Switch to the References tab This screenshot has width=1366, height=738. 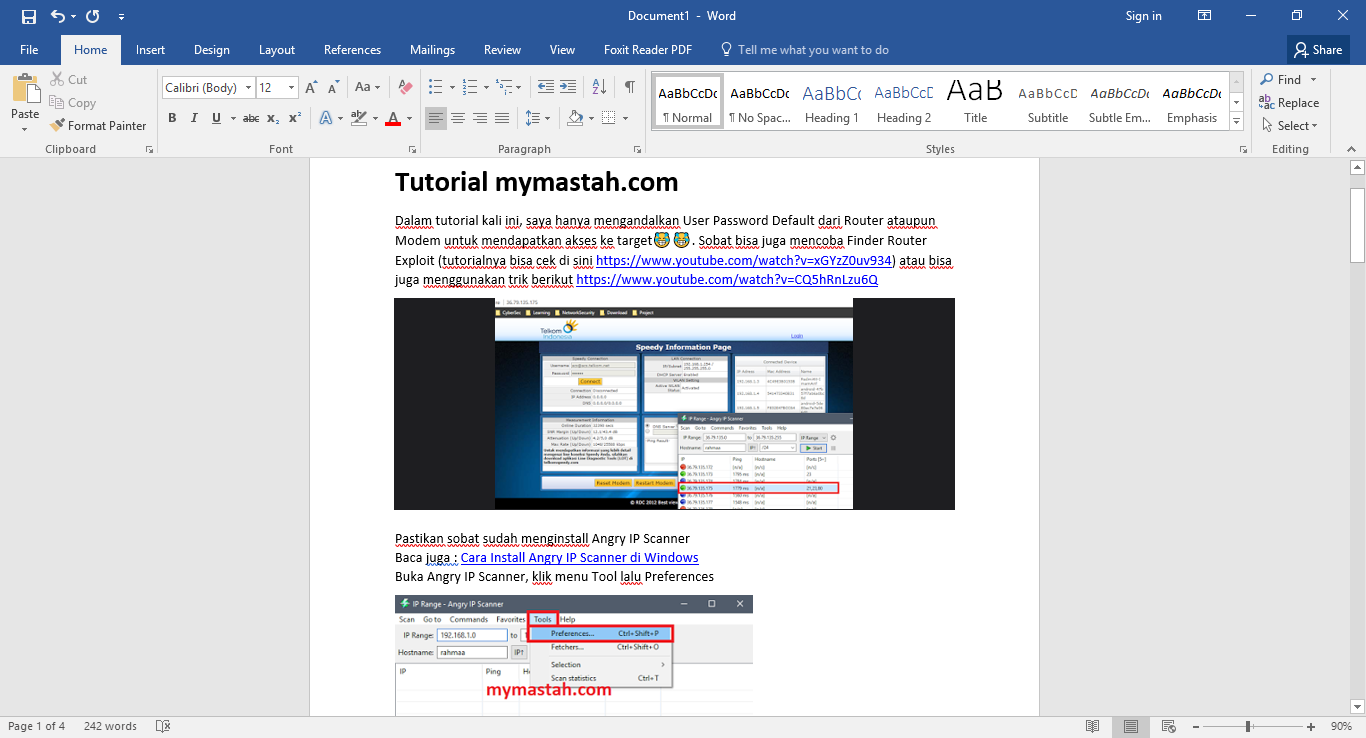click(352, 49)
